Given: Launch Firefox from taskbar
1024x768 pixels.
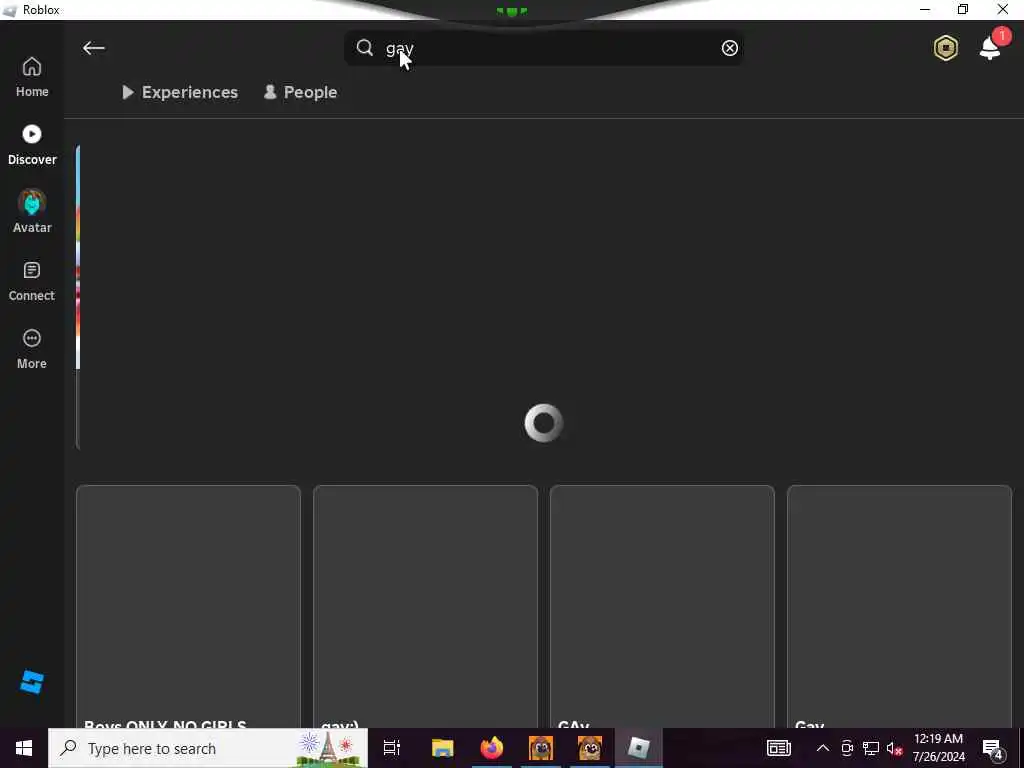Looking at the screenshot, I should (492, 748).
